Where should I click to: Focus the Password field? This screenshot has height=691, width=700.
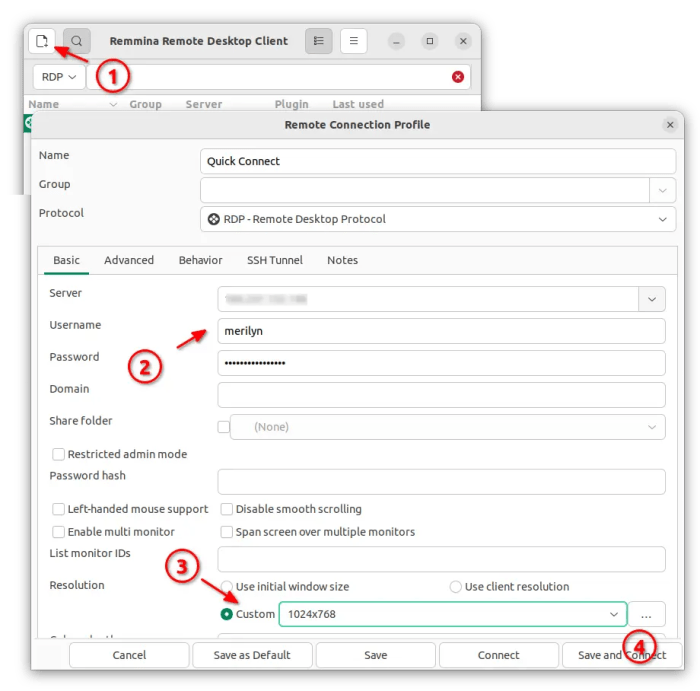(442, 363)
